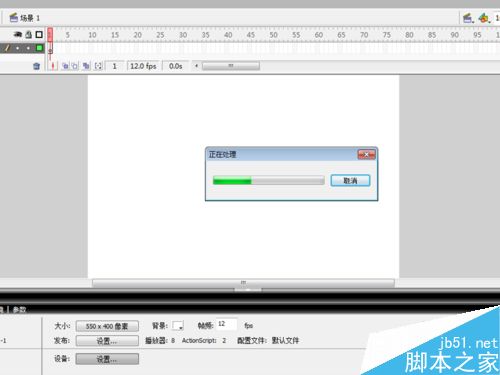Viewport: 500px width, 375px height.
Task: Toggle lock all layers padlock icon
Action: (29, 34)
